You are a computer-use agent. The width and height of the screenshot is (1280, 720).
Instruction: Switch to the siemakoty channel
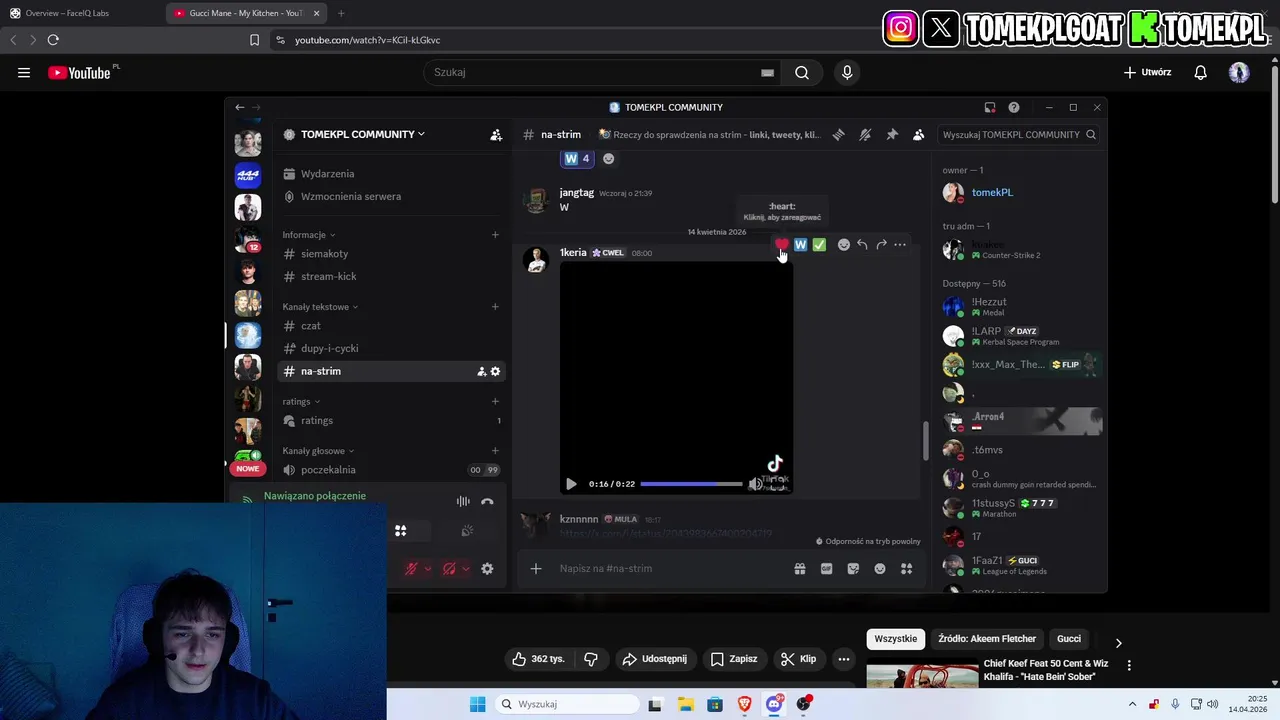(x=391, y=254)
